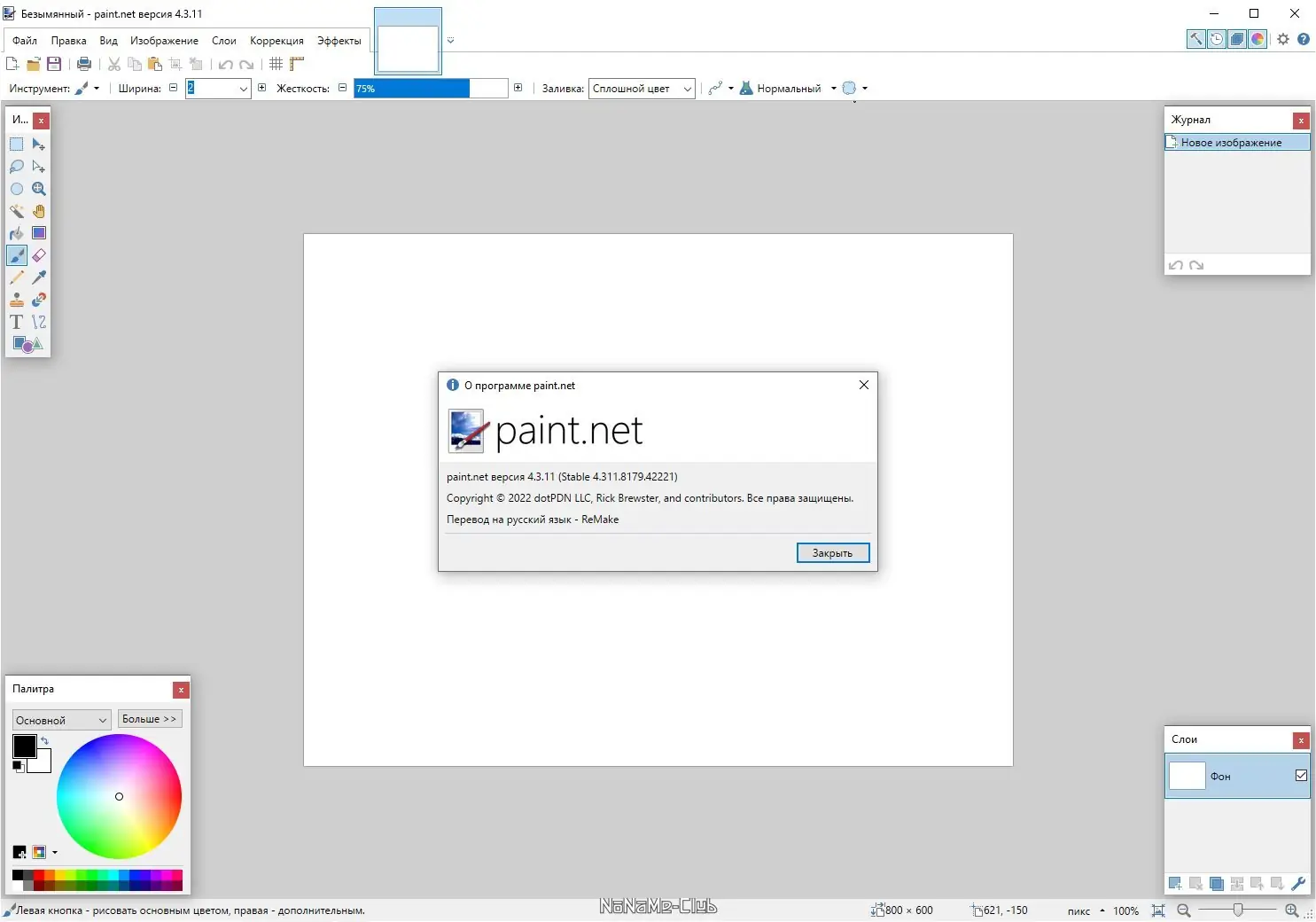Open the Коррекция menu
1316x922 pixels.
[x=276, y=41]
